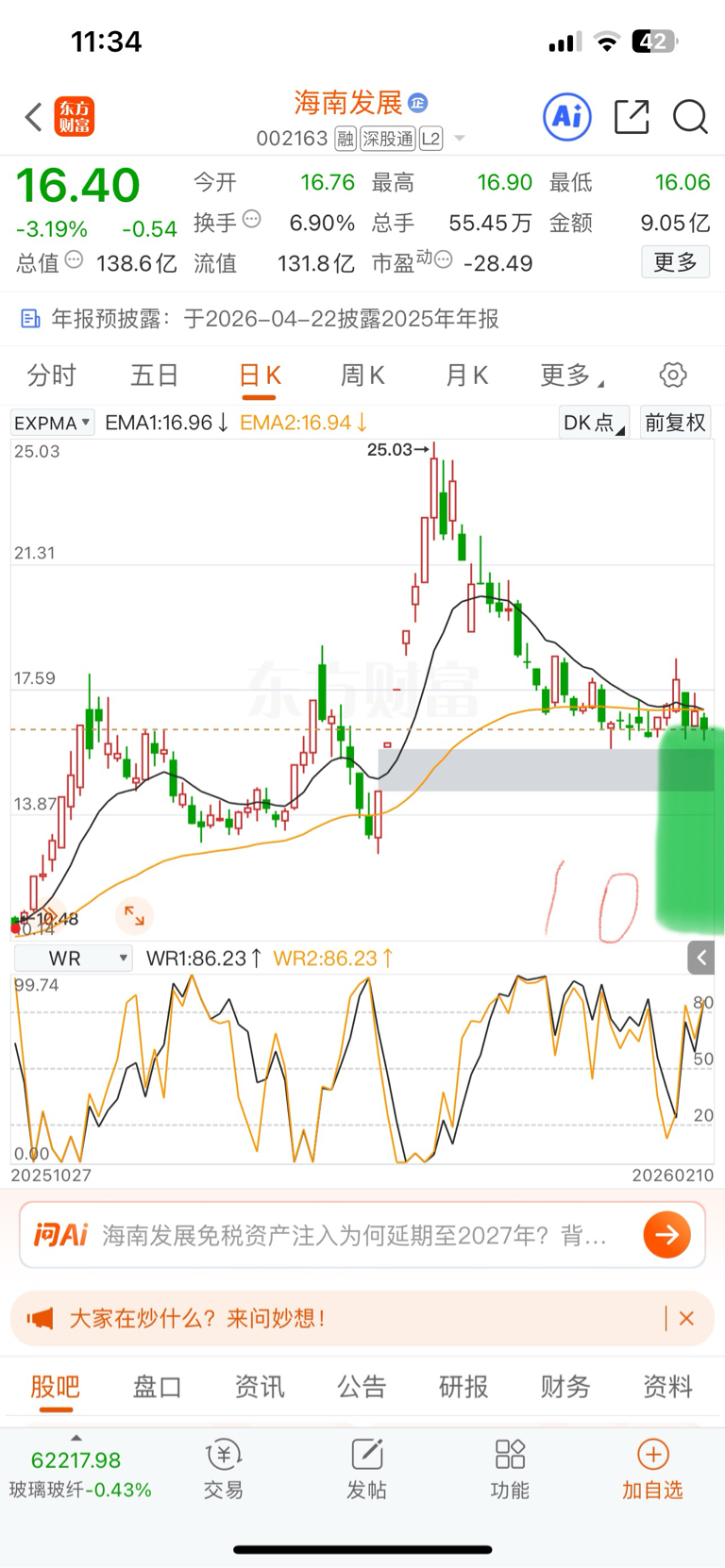Tap the L2 level tag

click(x=430, y=139)
